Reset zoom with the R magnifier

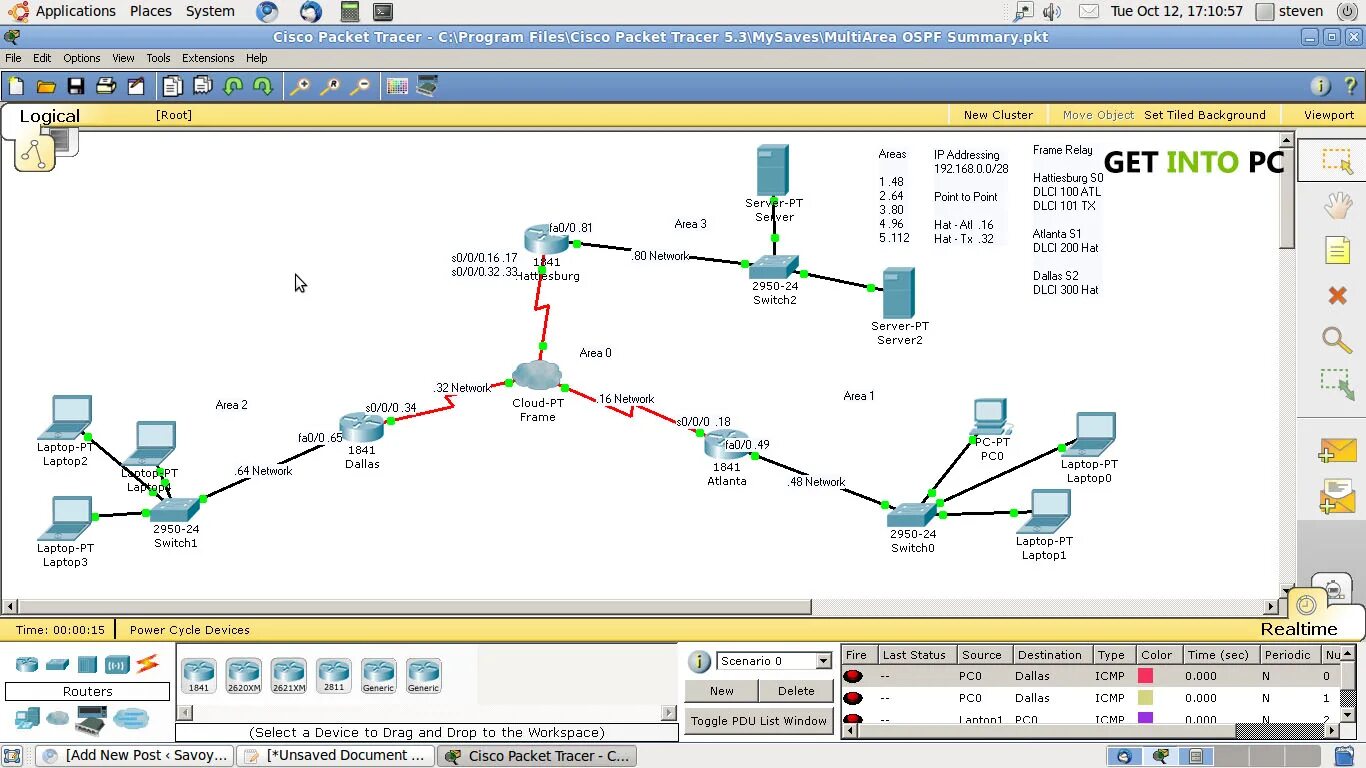(330, 86)
